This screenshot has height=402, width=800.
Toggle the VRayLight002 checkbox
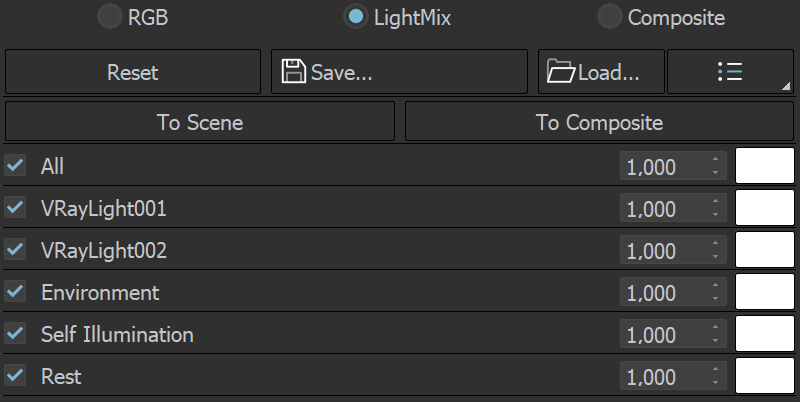coord(16,250)
